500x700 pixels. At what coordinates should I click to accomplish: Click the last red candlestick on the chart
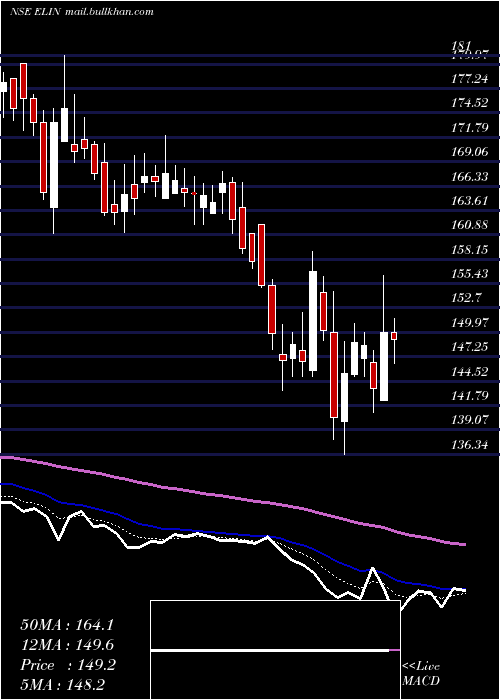[394, 336]
